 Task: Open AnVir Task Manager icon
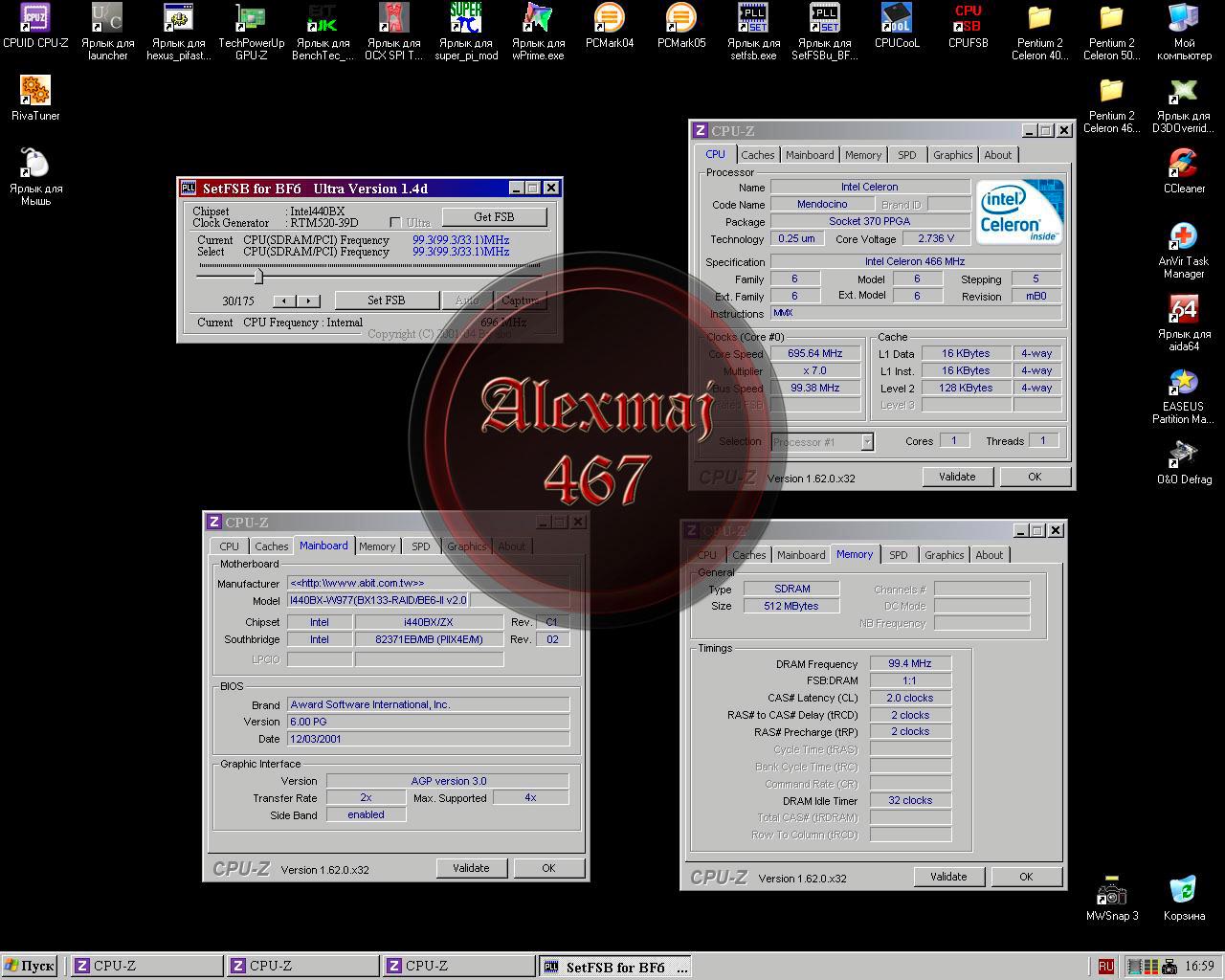1184,235
